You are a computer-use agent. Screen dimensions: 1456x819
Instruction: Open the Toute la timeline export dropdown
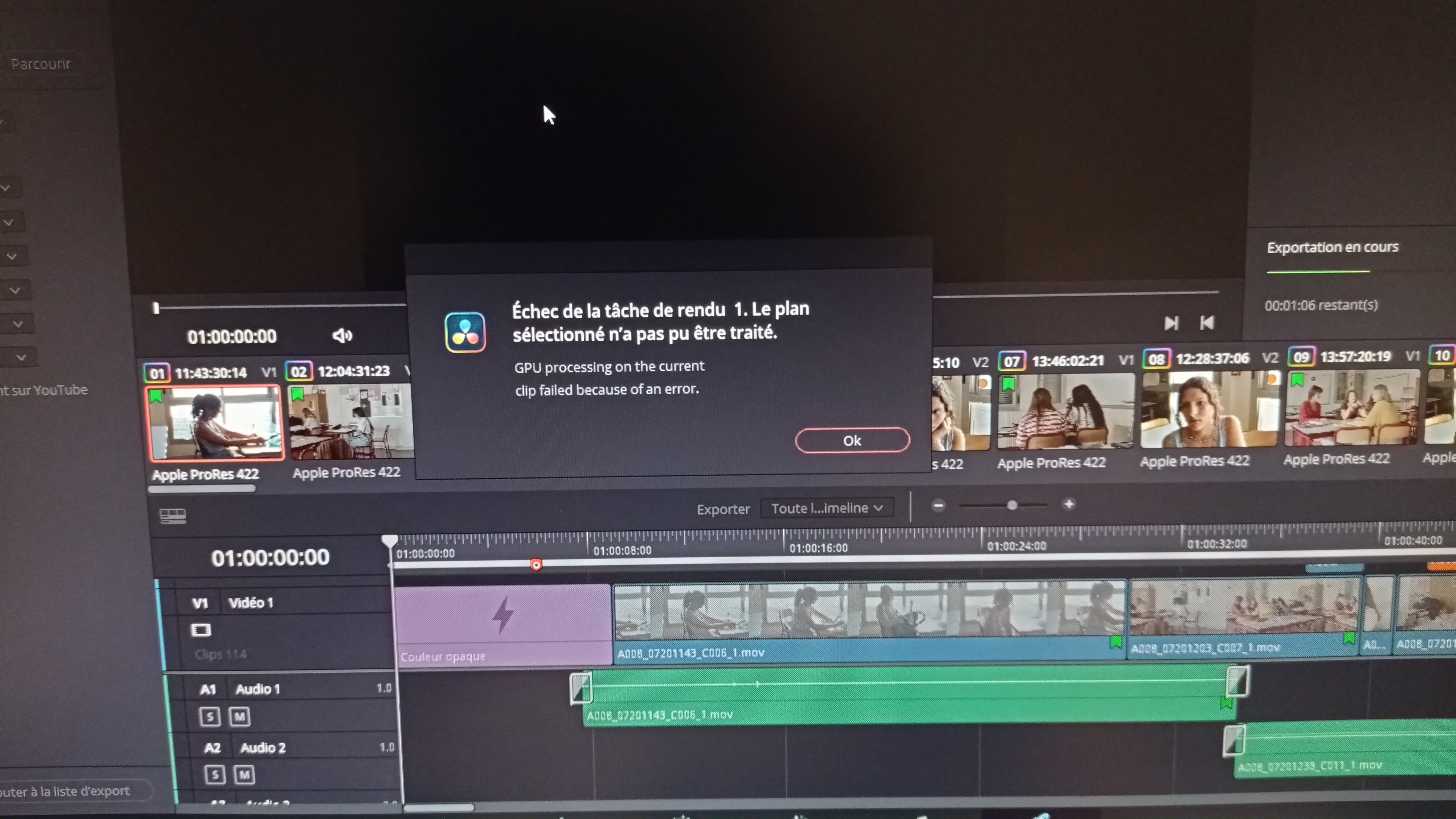(x=827, y=508)
